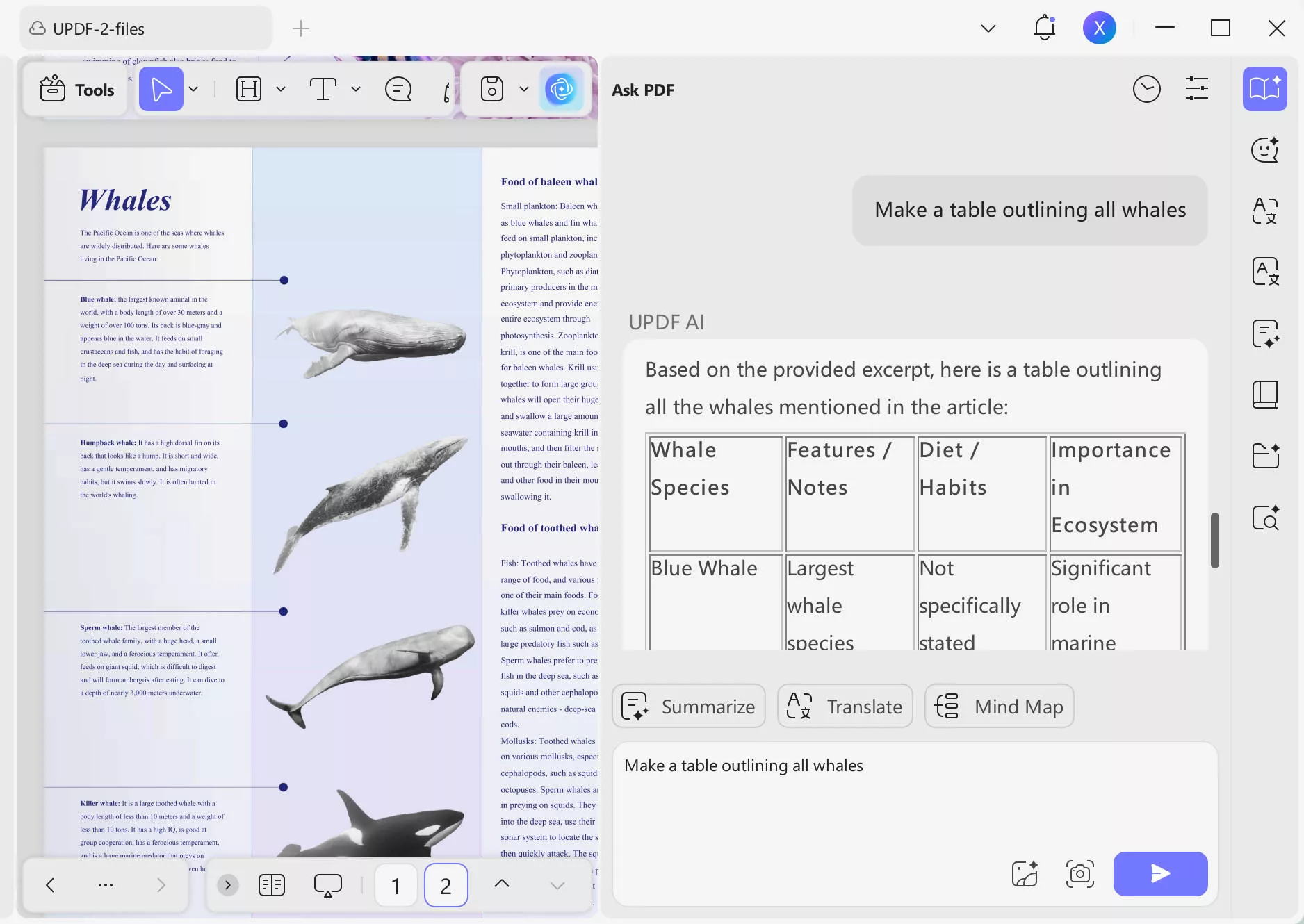Expand dropdown next to text tool
The height and width of the screenshot is (924, 1304).
pyautogui.click(x=356, y=90)
